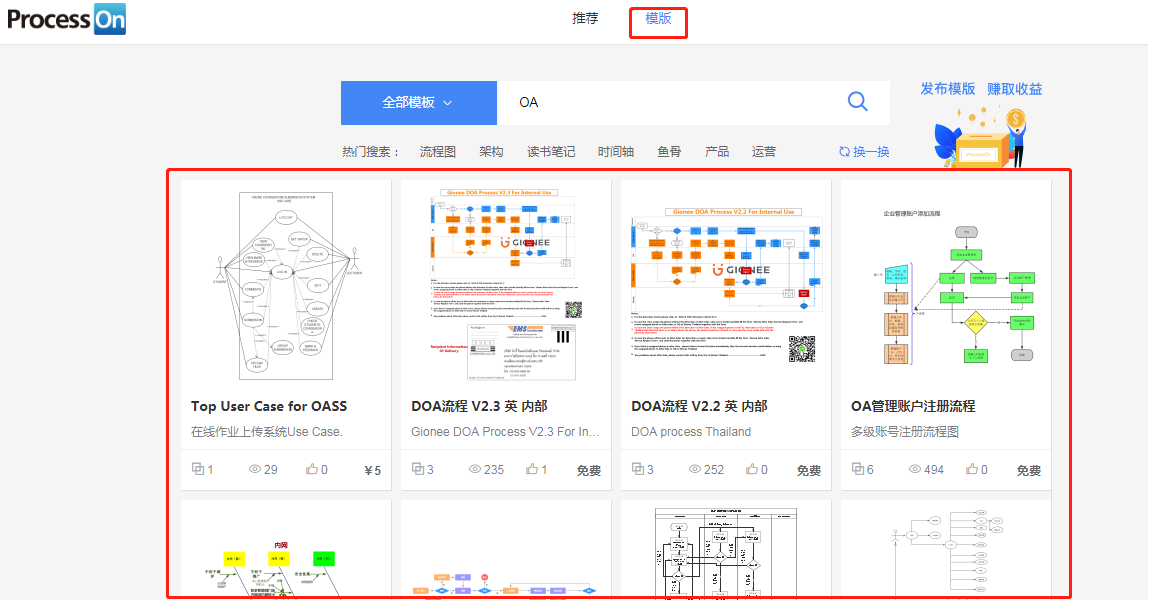
Task: Click the ProcessOn logo
Action: 67,18
